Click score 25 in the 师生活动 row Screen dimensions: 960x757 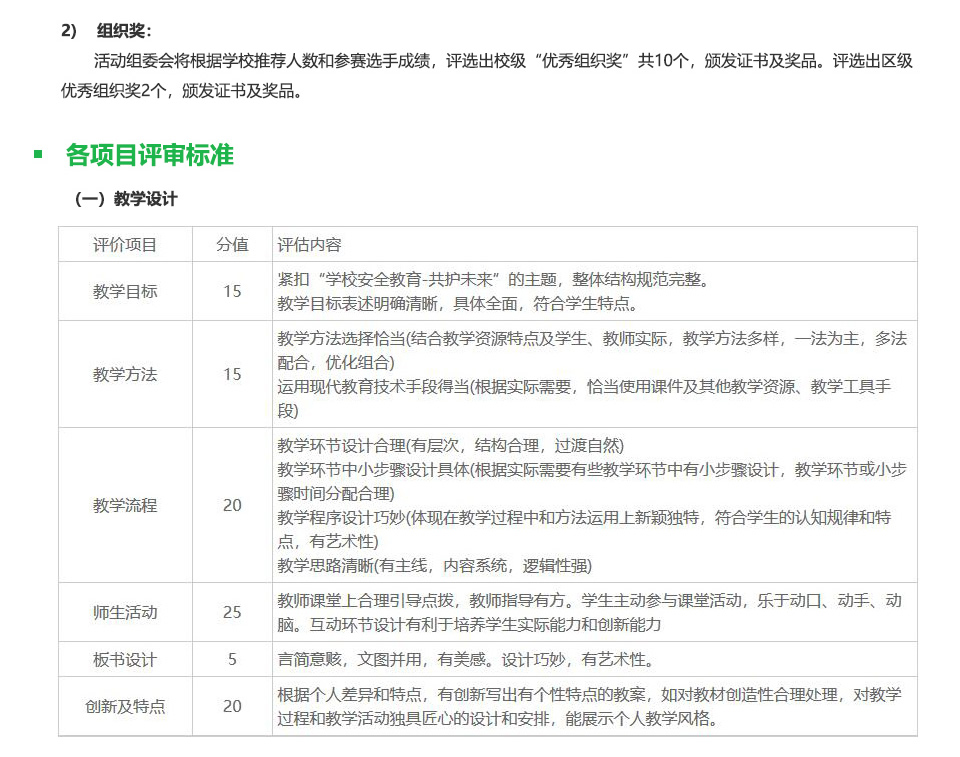(232, 612)
